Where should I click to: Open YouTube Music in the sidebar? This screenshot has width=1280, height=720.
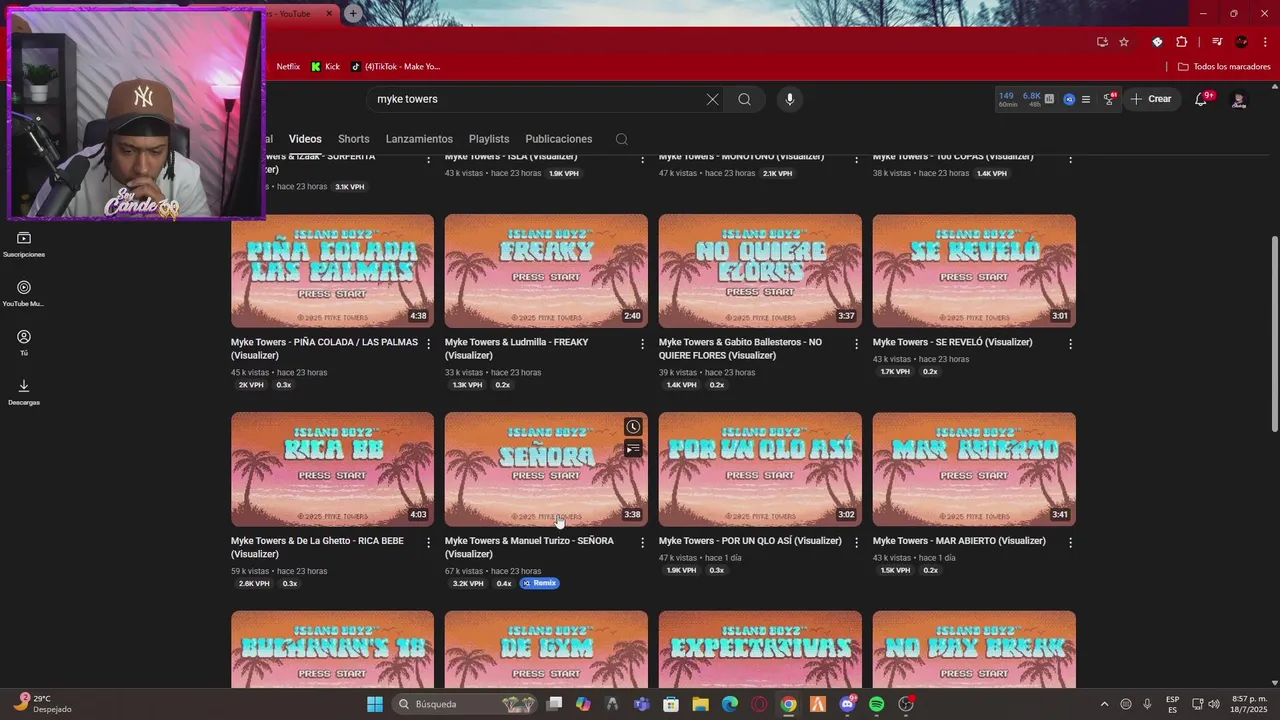pos(24,293)
